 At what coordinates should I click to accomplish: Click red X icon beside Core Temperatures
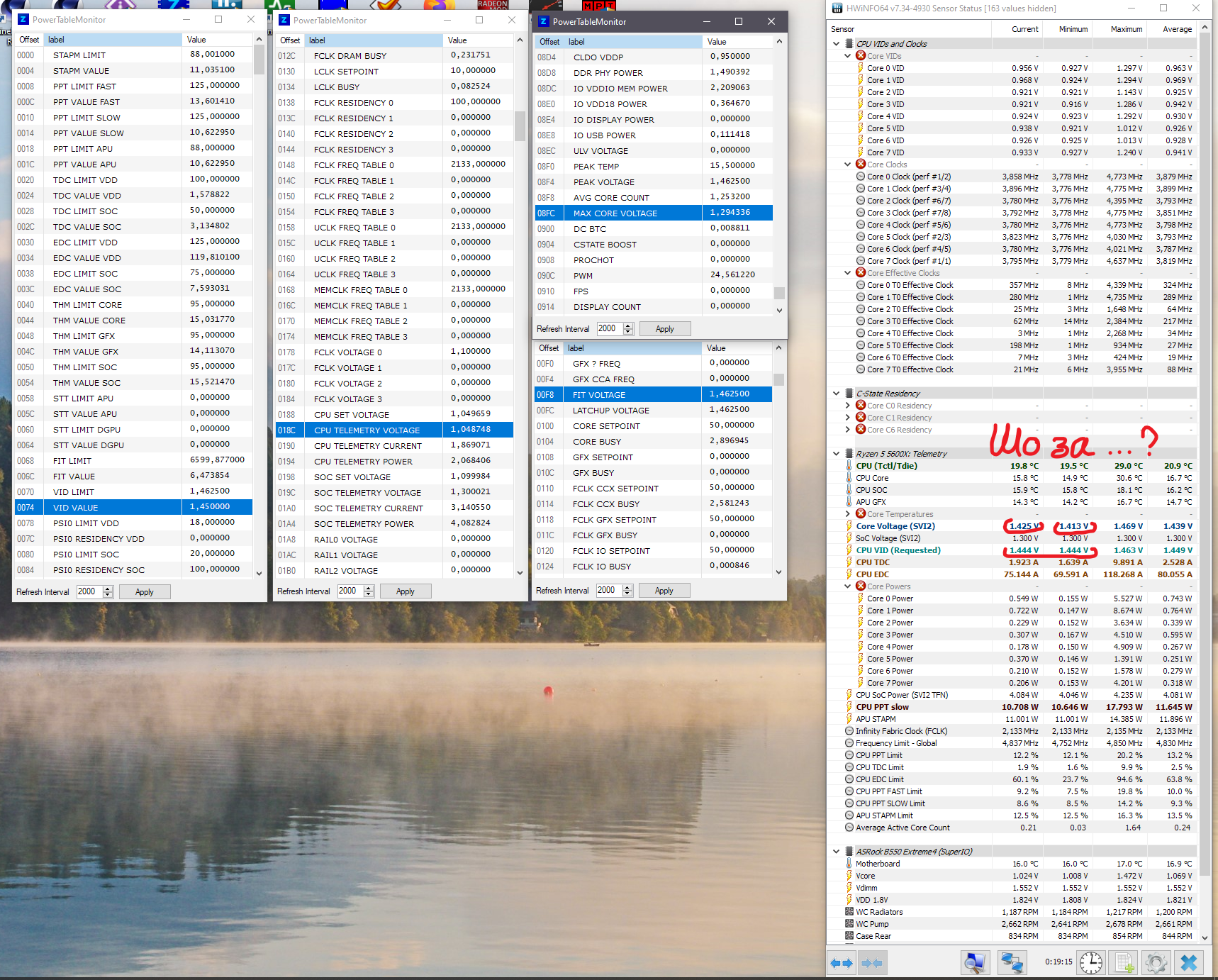tap(861, 514)
